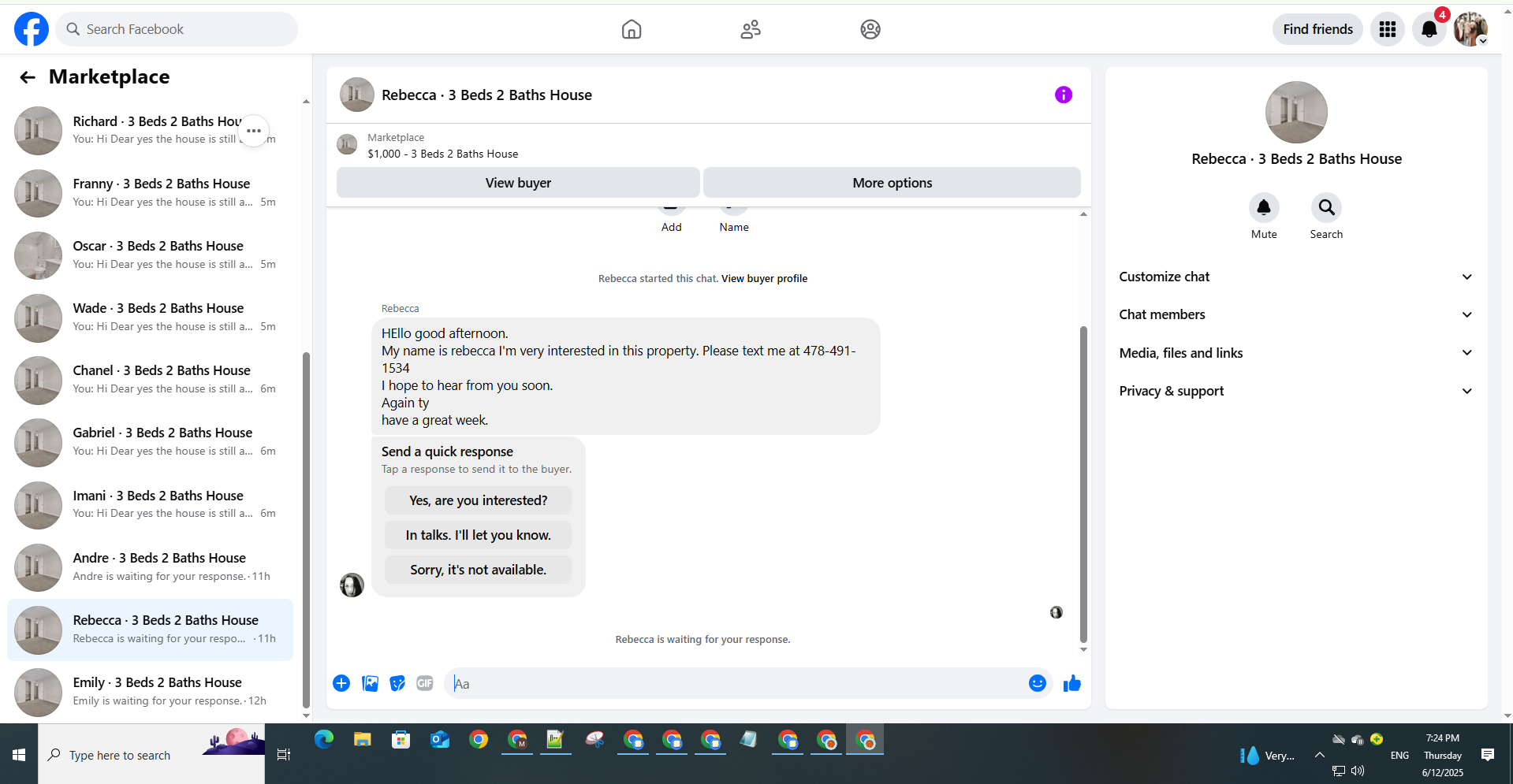Select Rebecca's chat in the list
1513x784 pixels.
click(x=150, y=630)
